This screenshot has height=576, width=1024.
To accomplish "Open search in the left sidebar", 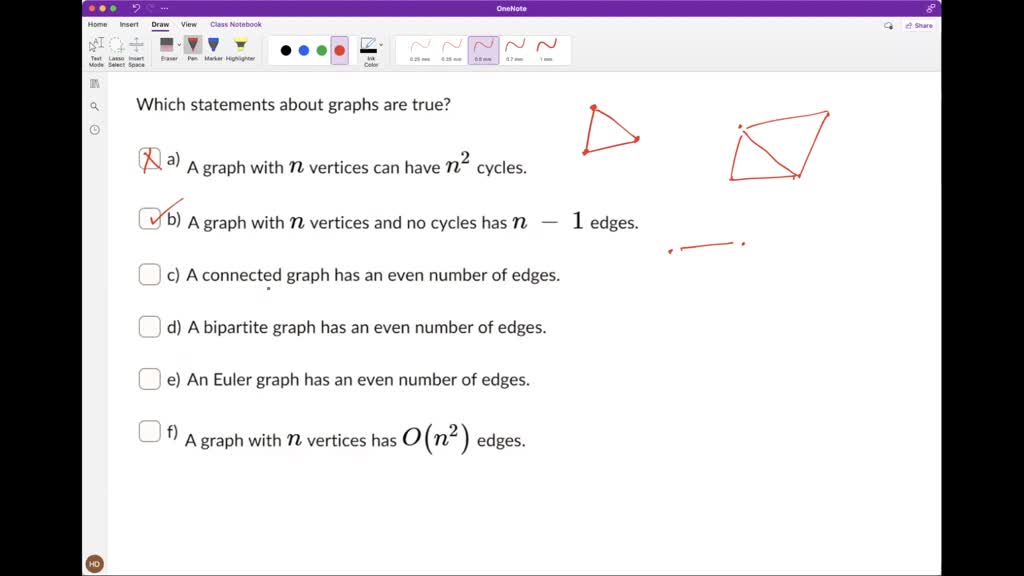I will click(94, 106).
